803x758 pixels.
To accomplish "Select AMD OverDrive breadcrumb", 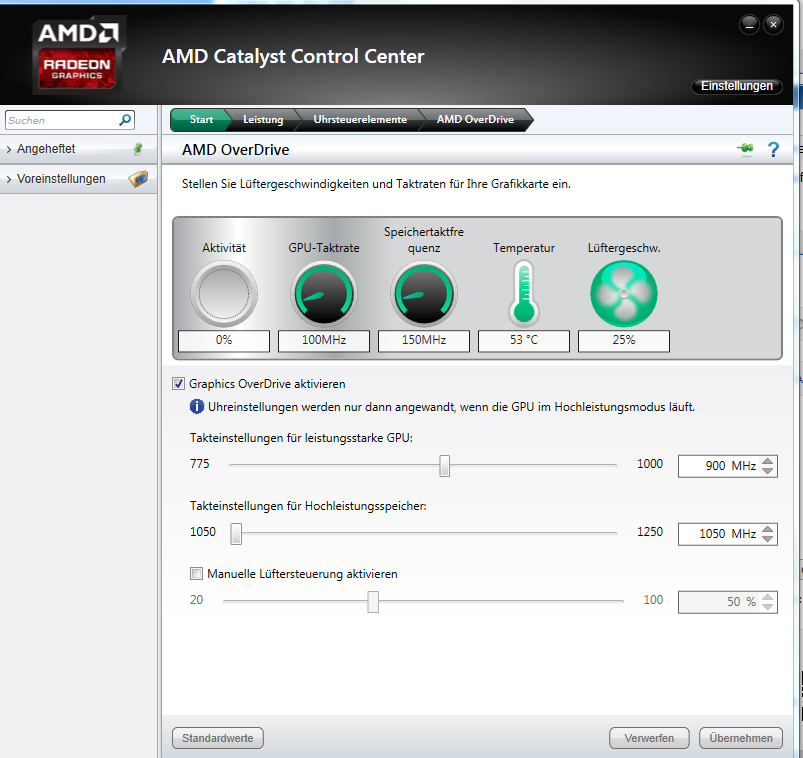I will pos(475,120).
